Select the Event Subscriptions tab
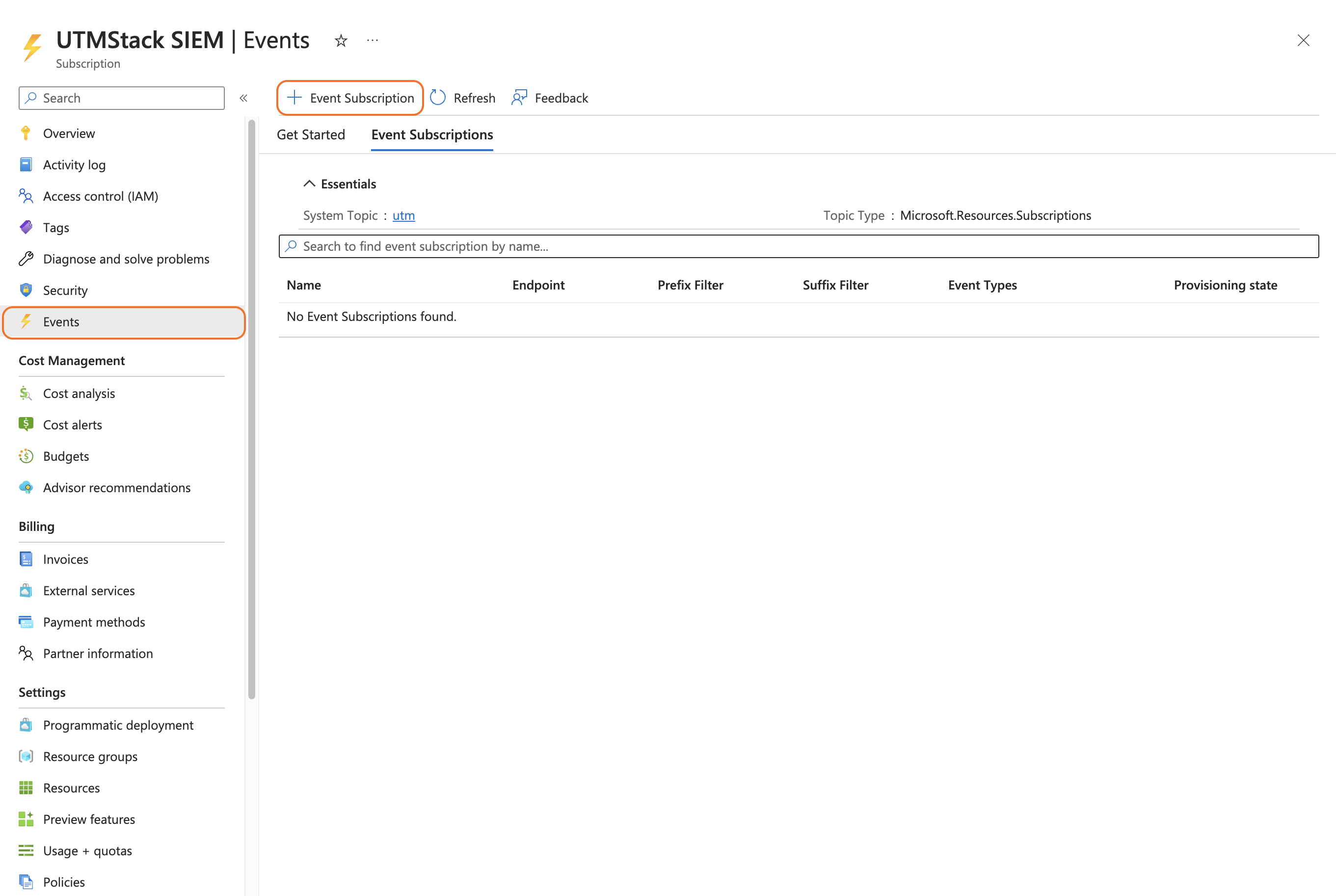1336x896 pixels. 432,135
